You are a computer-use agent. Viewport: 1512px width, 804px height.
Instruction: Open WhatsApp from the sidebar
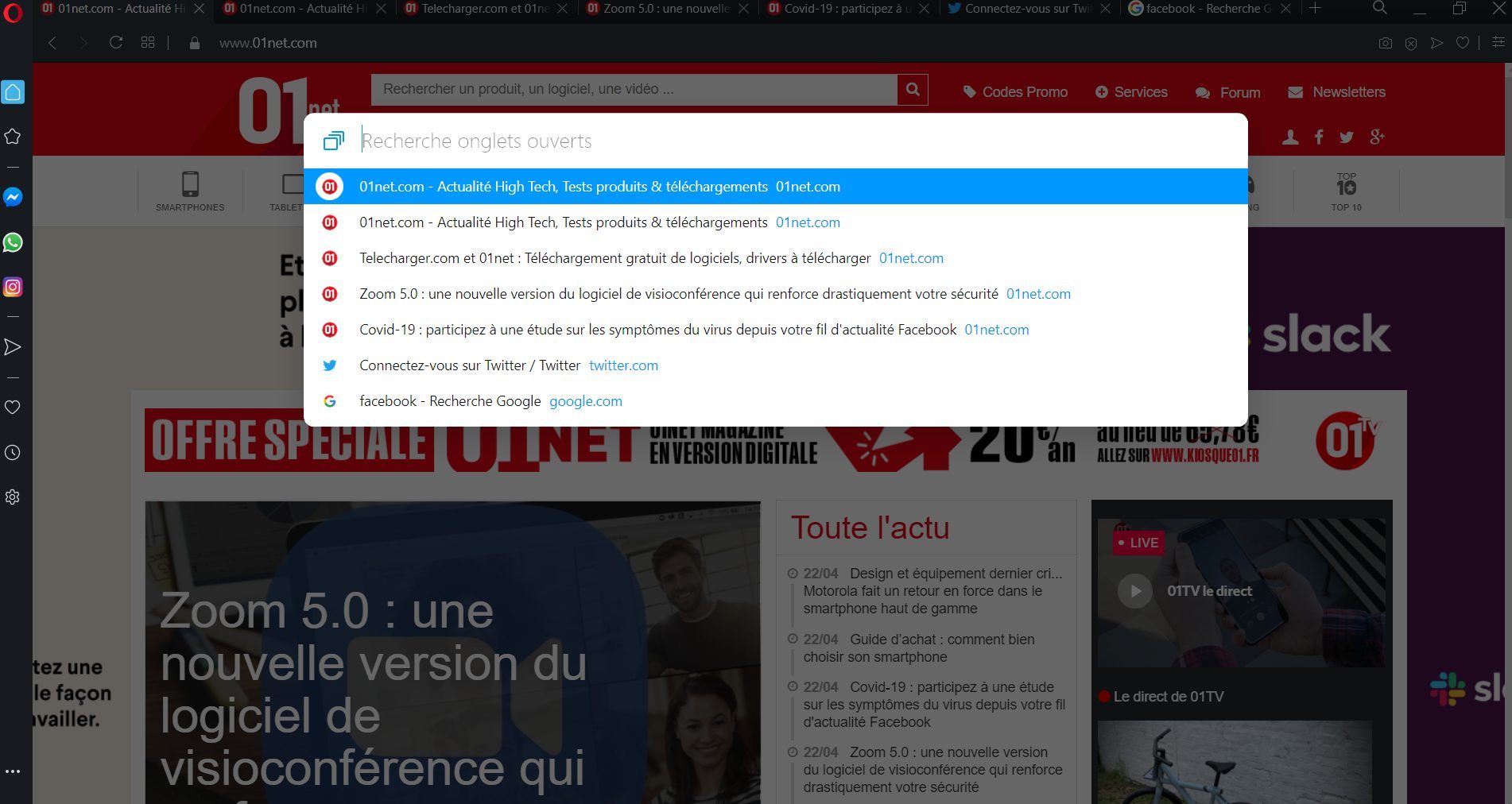point(13,242)
